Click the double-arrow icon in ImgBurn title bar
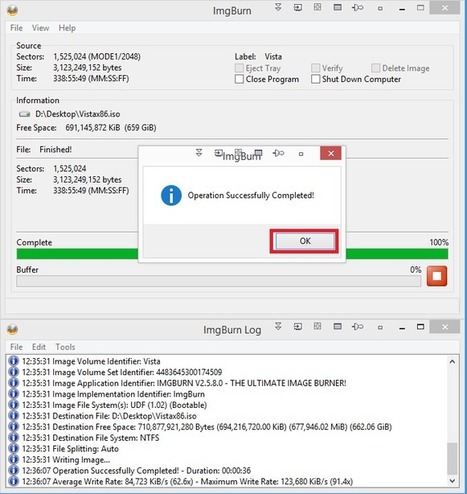 coord(278,7)
